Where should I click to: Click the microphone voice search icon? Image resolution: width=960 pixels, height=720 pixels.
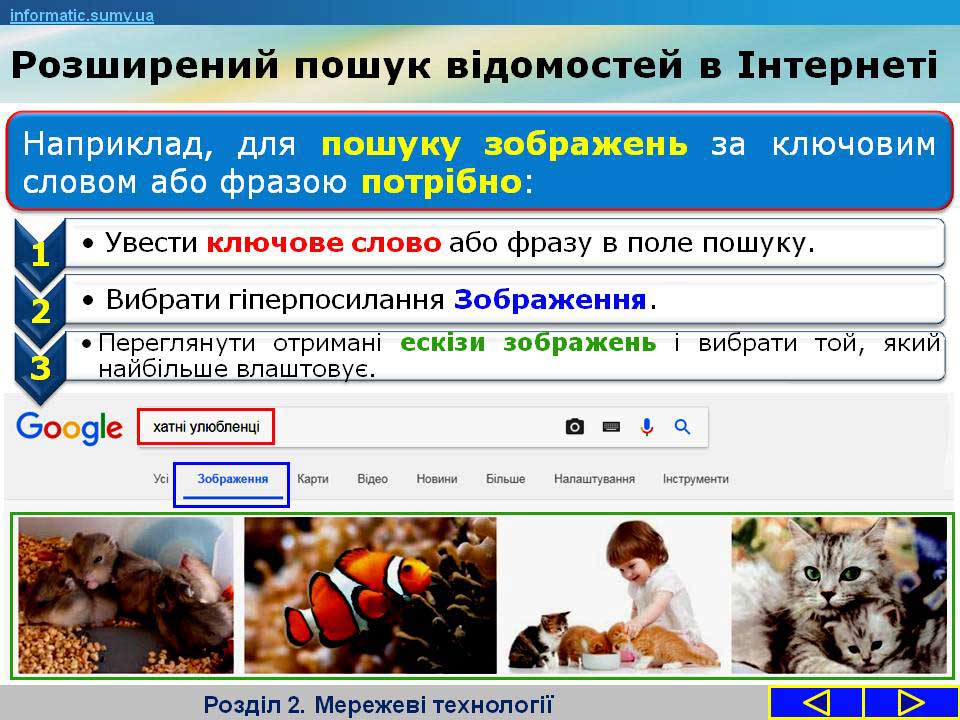(x=647, y=427)
